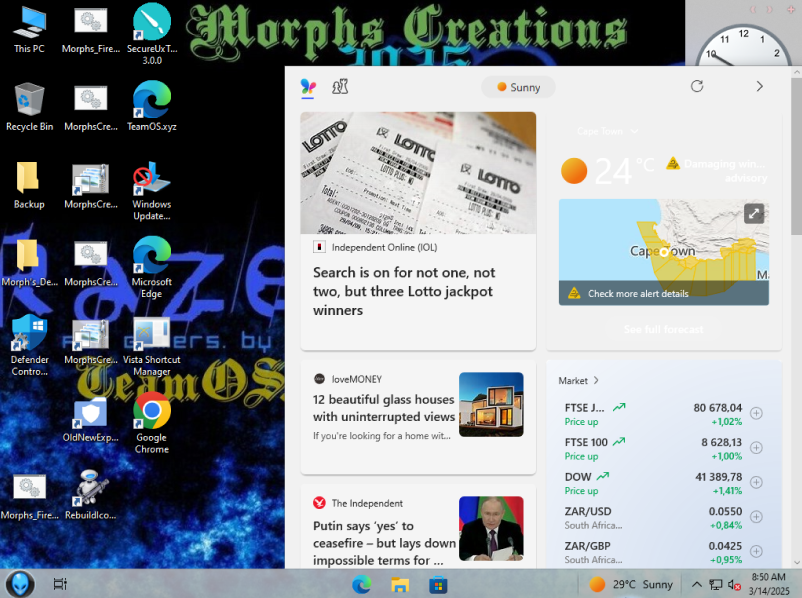802x598 pixels.
Task: Refresh the widgets feed
Action: pyautogui.click(x=697, y=86)
